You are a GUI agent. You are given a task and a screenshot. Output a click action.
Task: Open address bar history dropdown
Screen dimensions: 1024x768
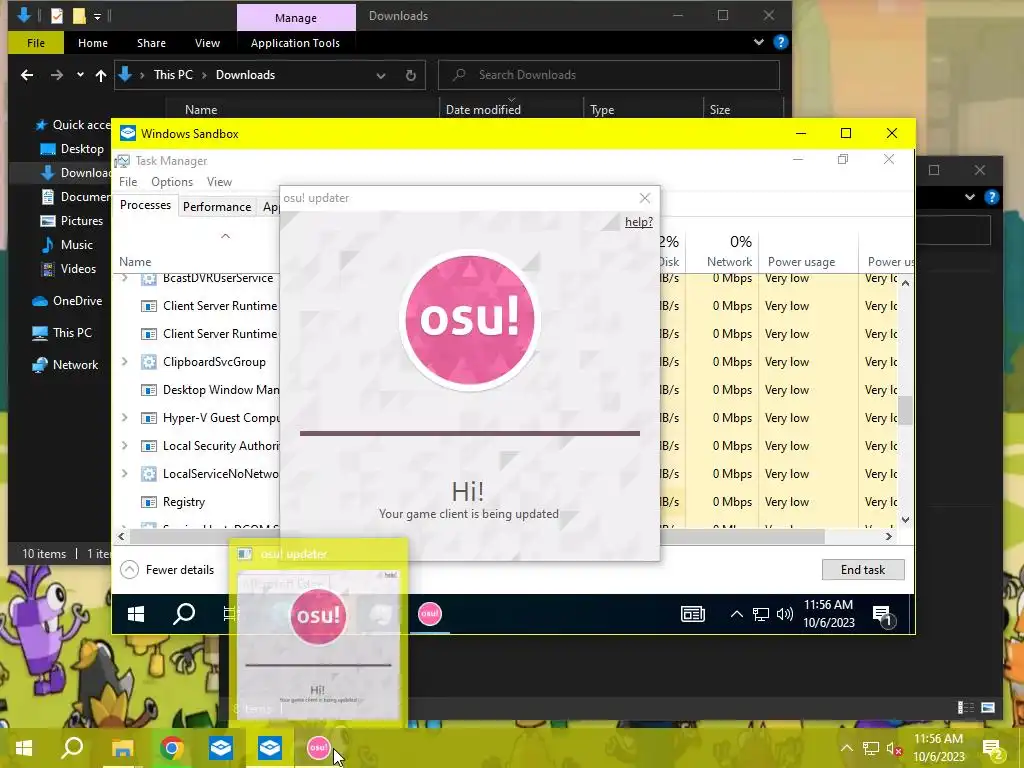coord(381,75)
